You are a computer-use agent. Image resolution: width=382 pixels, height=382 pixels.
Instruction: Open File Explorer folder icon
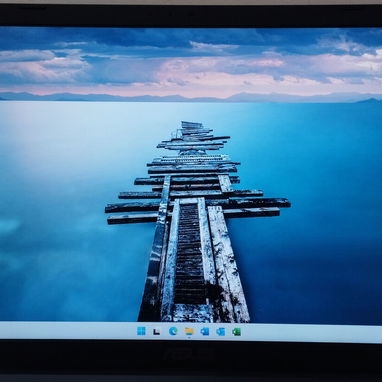click(189, 331)
